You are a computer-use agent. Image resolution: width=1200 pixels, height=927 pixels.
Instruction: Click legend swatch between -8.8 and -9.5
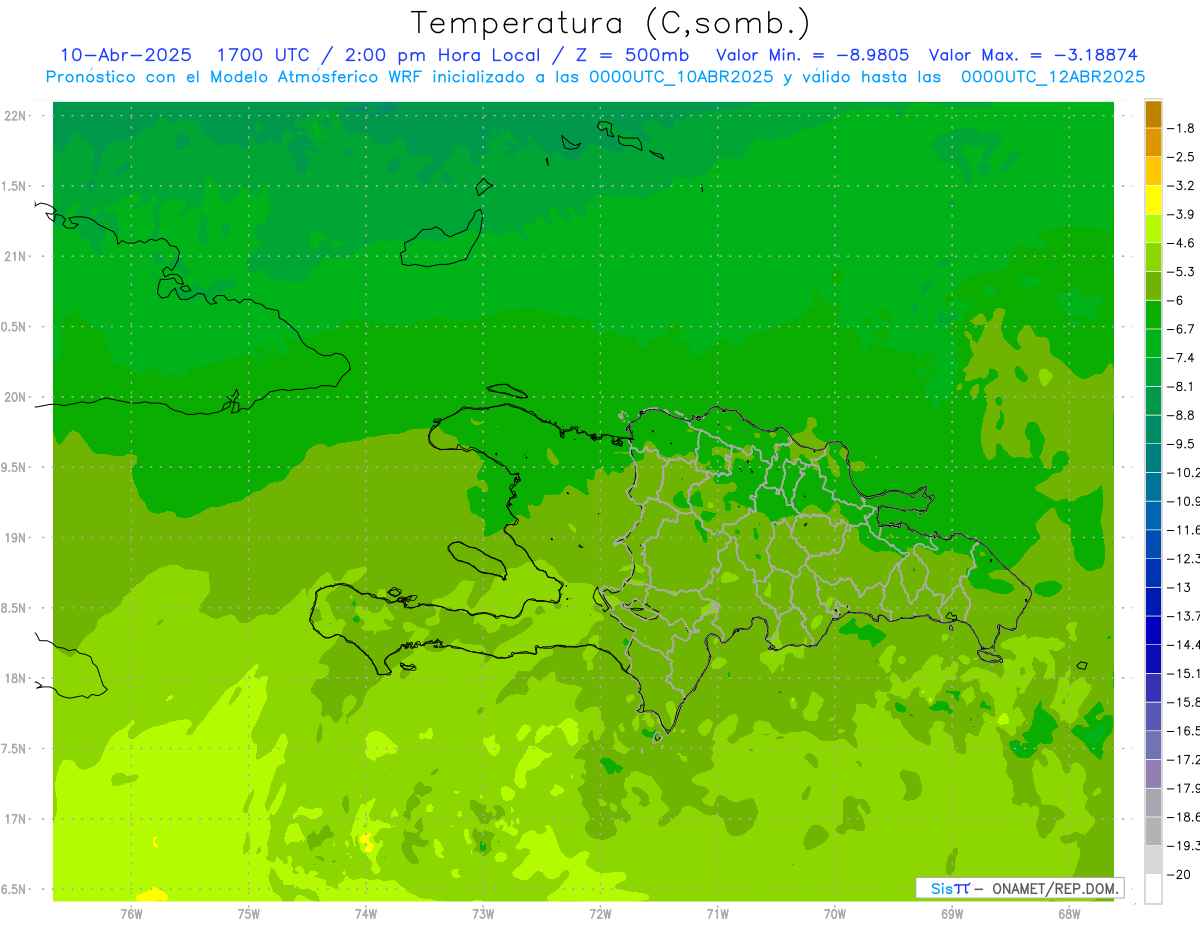(1153, 429)
